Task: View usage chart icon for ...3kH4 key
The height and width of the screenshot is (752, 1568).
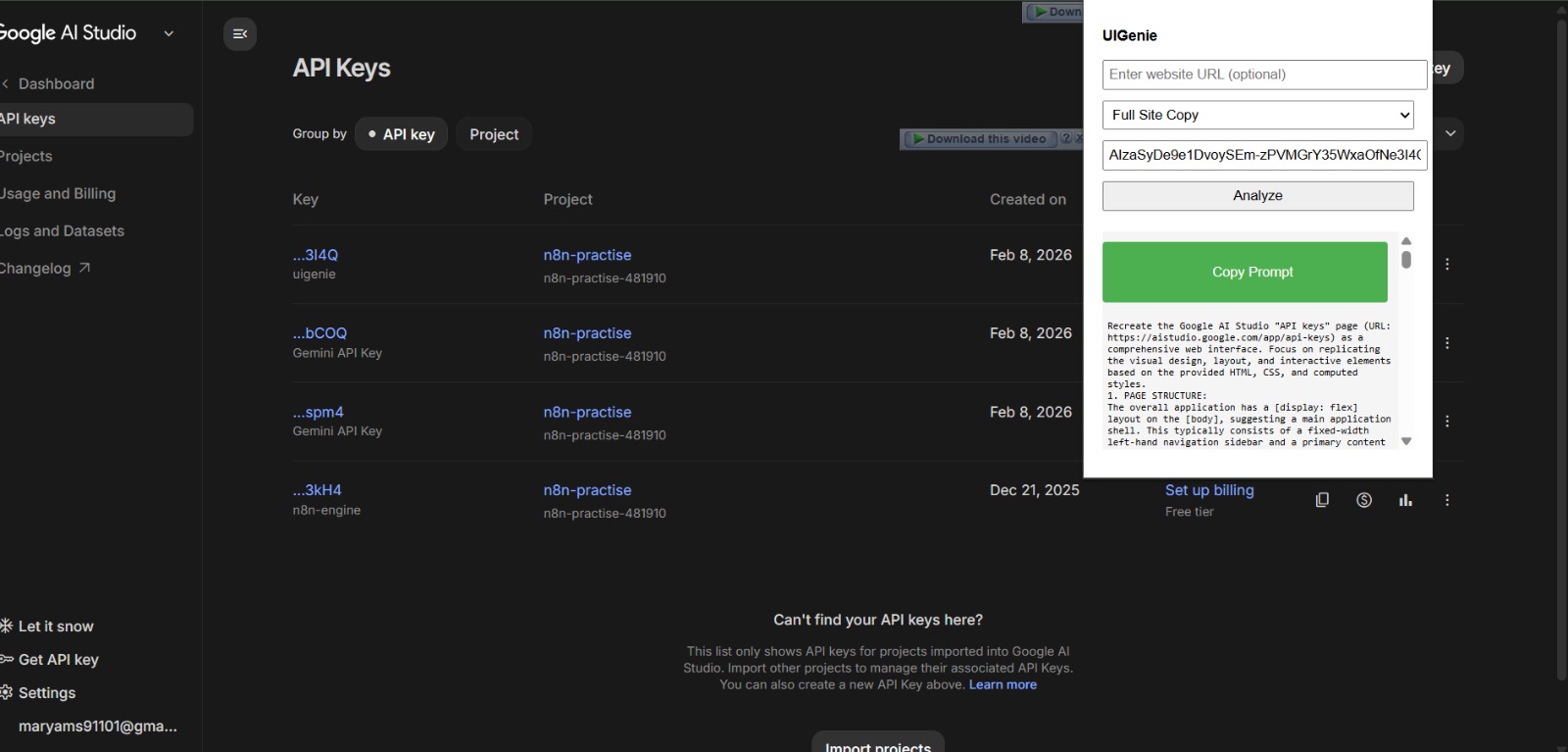Action: click(x=1406, y=500)
